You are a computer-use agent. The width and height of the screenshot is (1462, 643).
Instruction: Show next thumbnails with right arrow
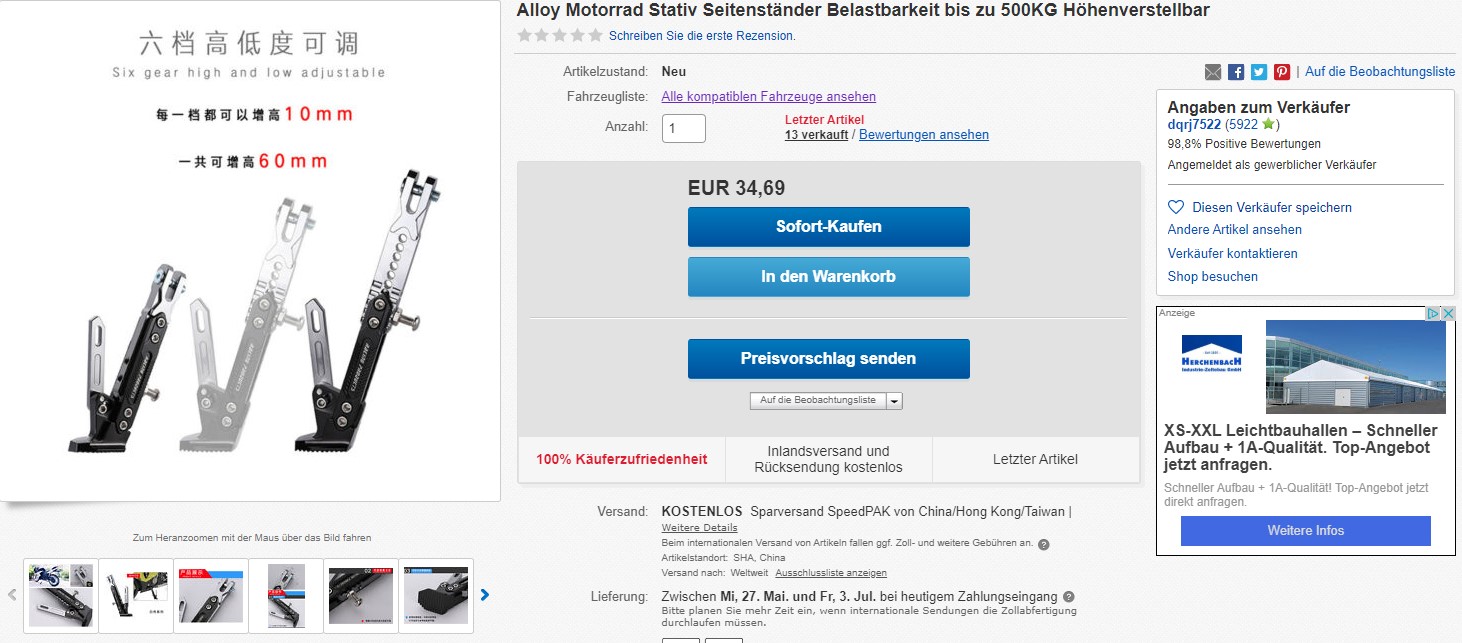[485, 595]
